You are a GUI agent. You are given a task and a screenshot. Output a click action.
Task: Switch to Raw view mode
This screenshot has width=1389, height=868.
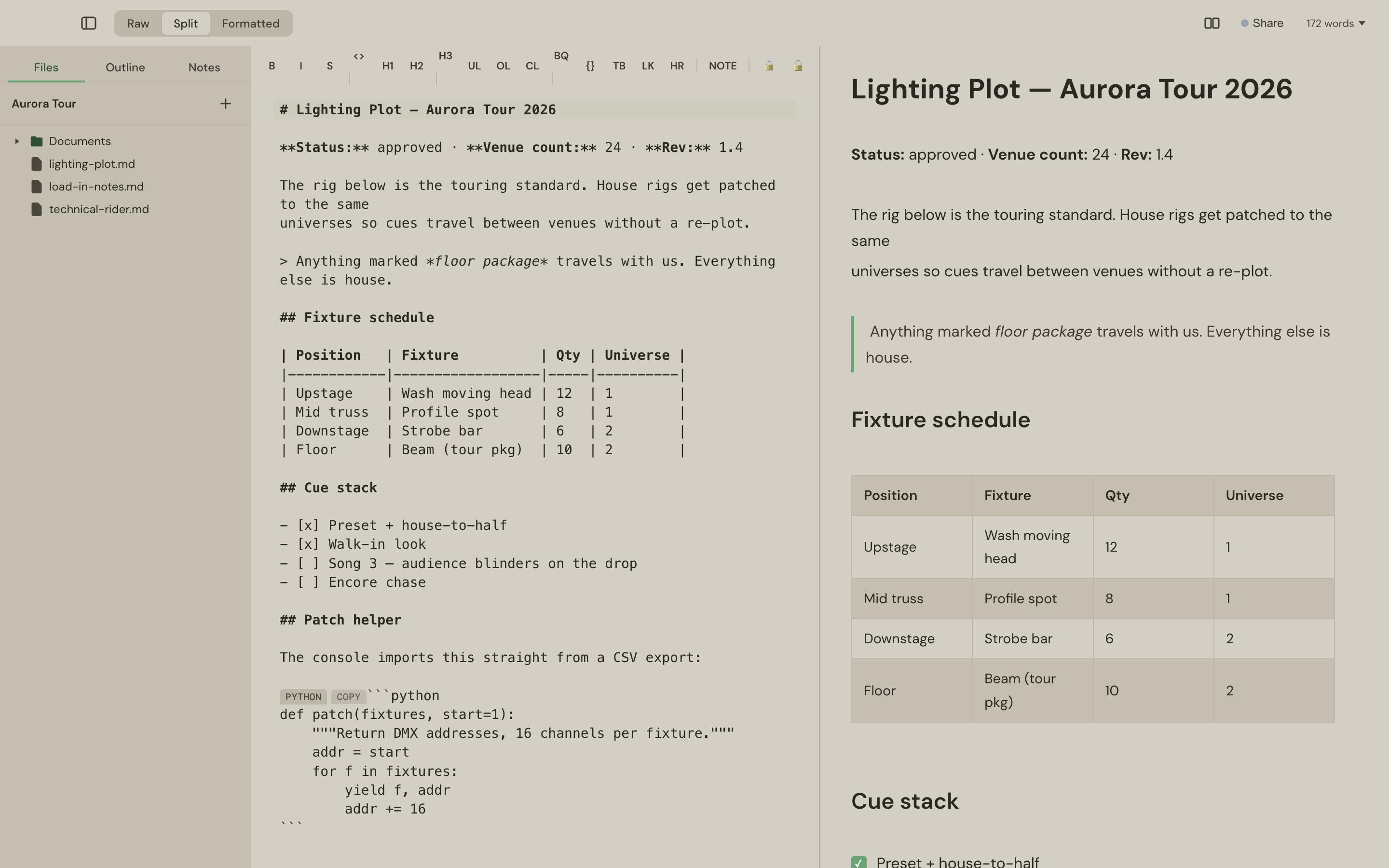click(x=138, y=24)
